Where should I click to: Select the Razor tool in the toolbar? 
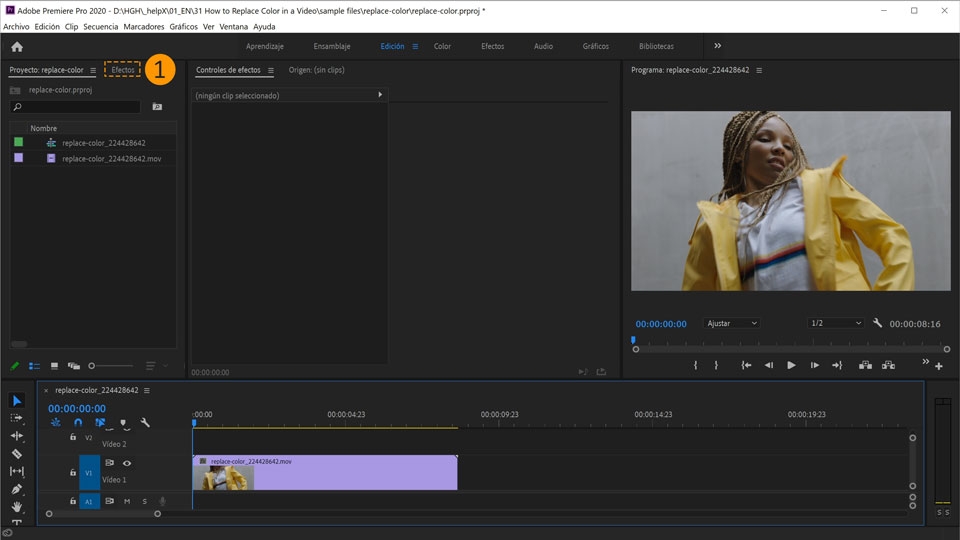(x=17, y=453)
